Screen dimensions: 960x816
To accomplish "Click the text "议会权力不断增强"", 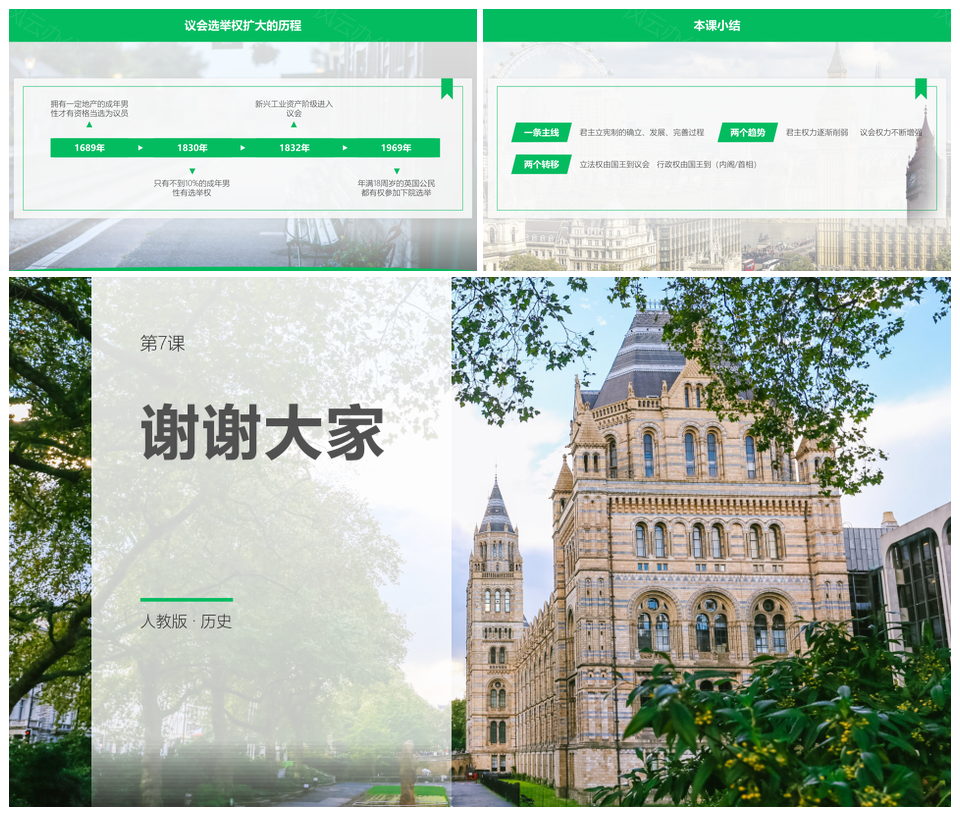I will click(x=891, y=132).
